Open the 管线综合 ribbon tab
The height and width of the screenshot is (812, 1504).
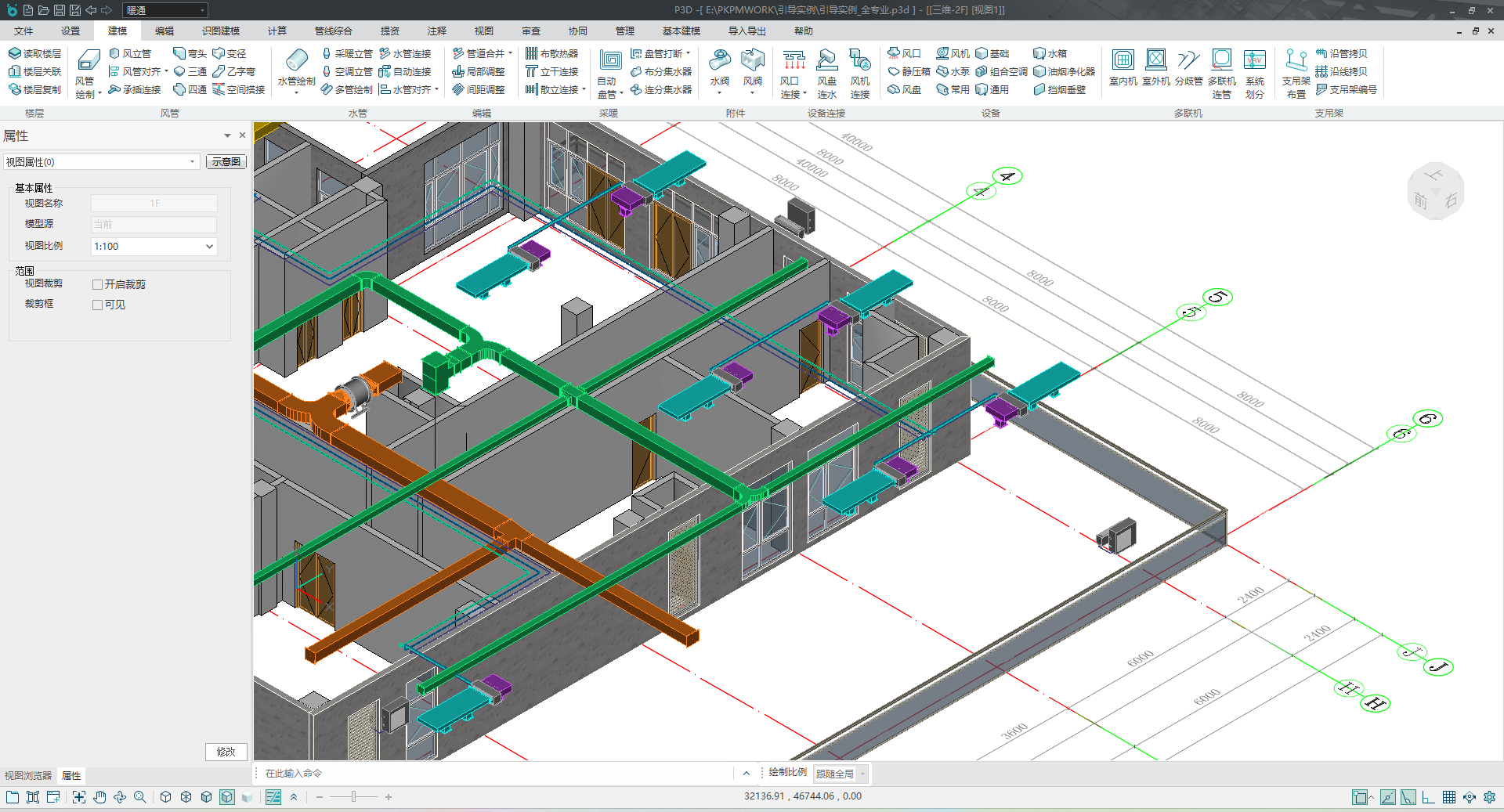[x=333, y=31]
